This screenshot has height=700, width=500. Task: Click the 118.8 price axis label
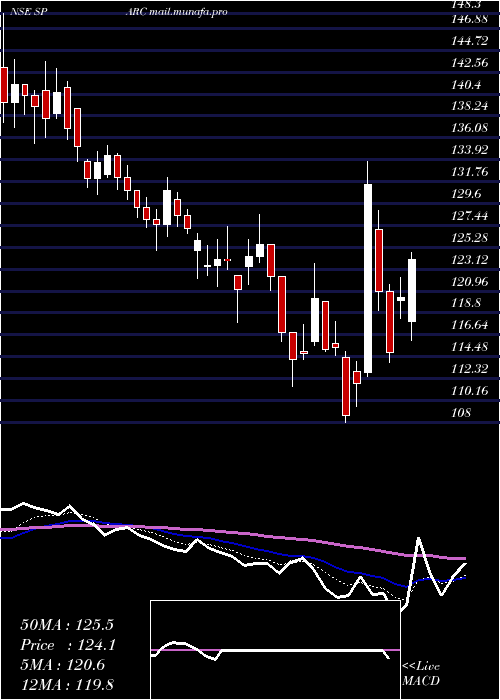click(467, 303)
